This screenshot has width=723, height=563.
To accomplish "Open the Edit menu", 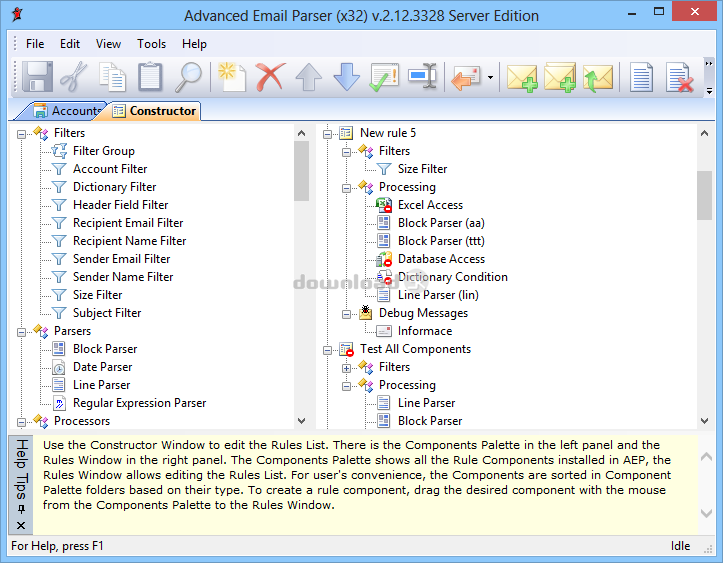I will click(70, 44).
